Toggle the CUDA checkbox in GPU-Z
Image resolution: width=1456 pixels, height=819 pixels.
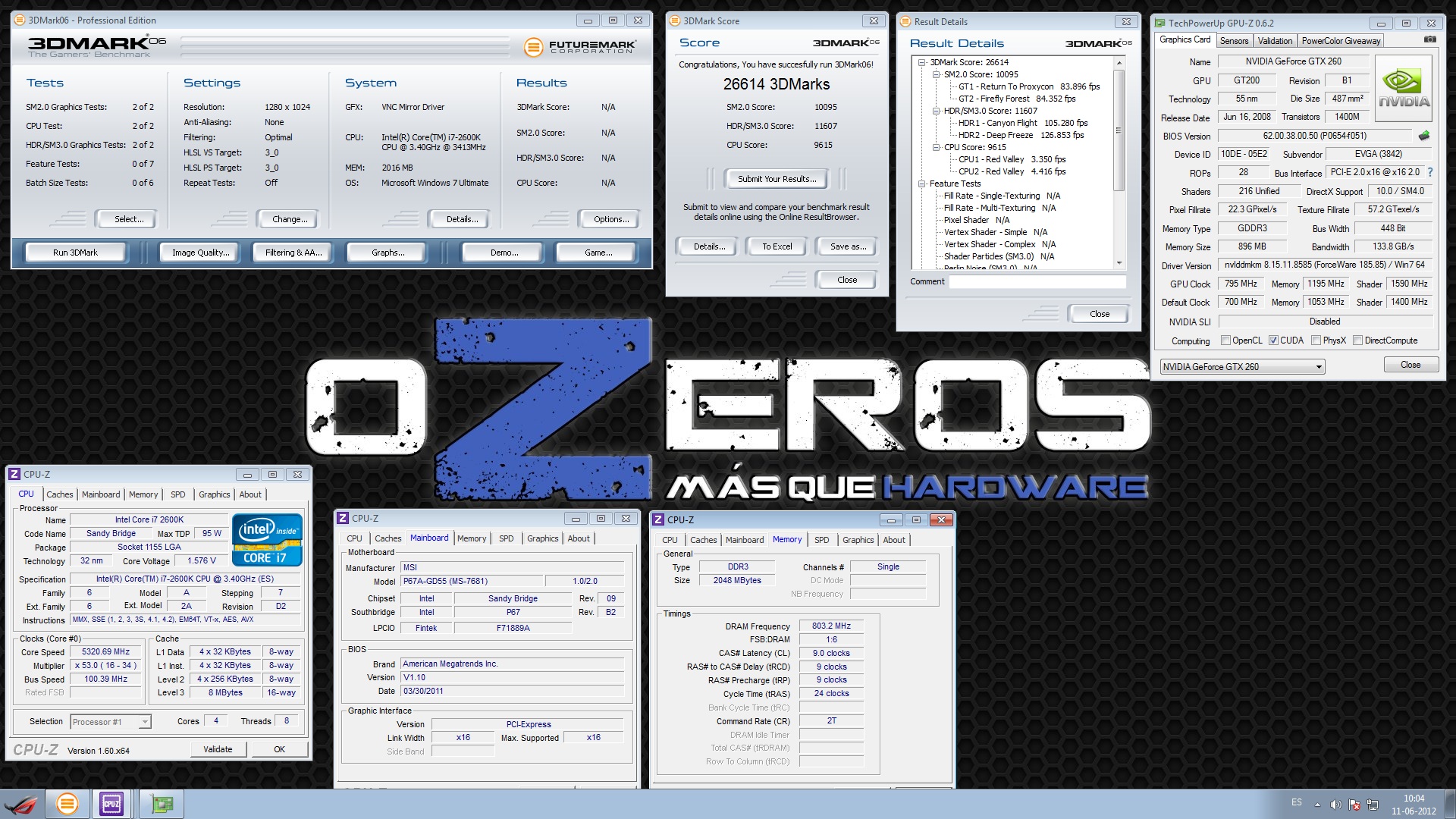click(1273, 340)
